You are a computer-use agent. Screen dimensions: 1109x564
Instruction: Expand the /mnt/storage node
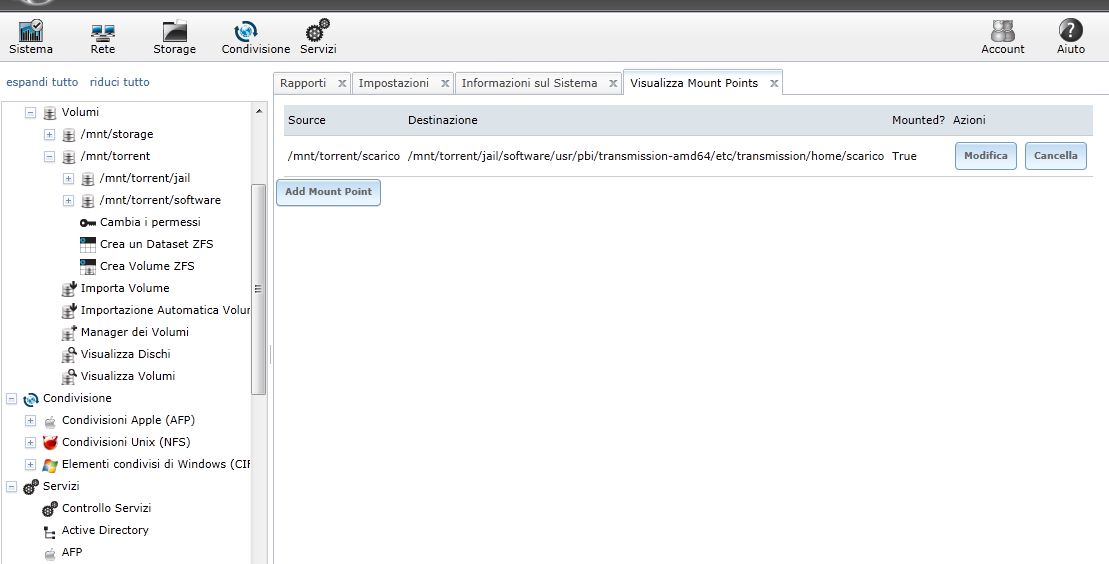50,134
